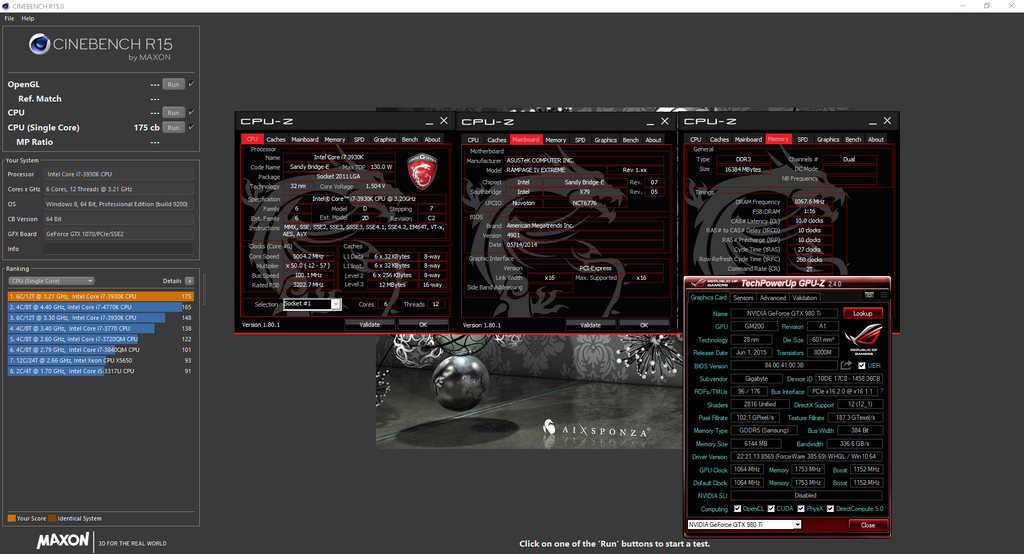Toggle the CPU (Single Core) test checkmark
Image resolution: width=1024 pixels, height=554 pixels.
(191, 127)
